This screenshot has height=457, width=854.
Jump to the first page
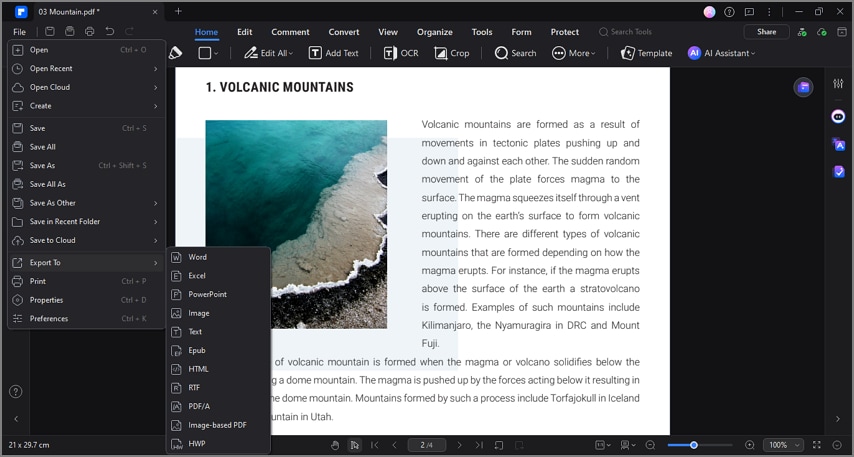pyautogui.click(x=375, y=445)
